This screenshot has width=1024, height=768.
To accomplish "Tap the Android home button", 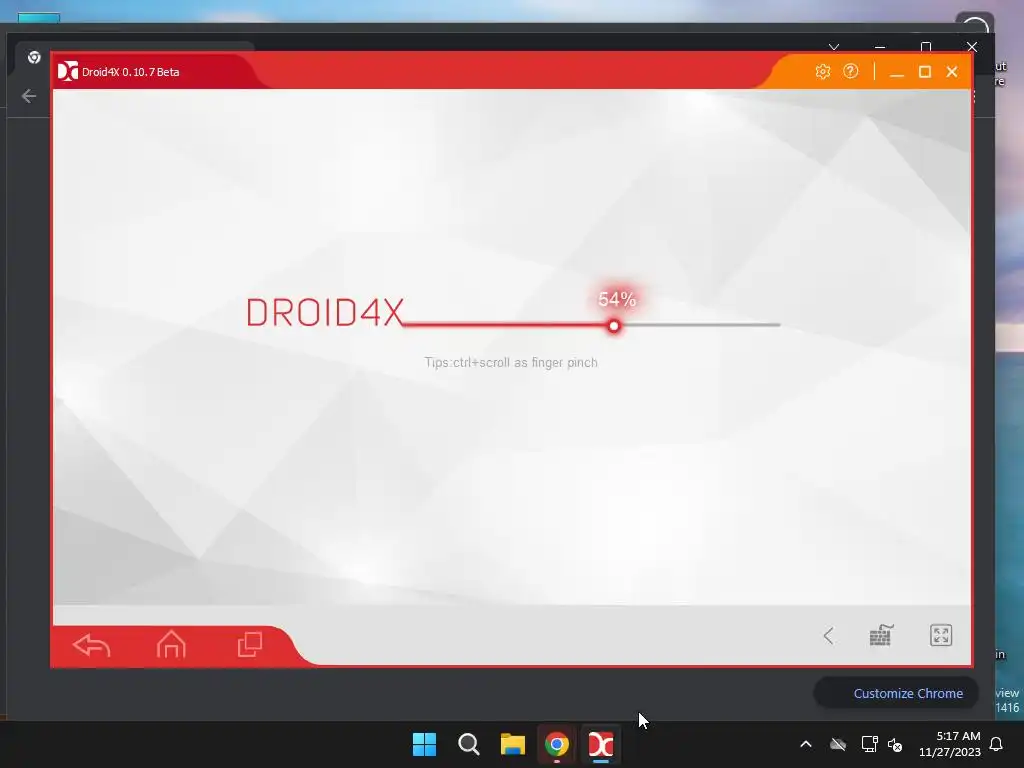I will coord(171,645).
